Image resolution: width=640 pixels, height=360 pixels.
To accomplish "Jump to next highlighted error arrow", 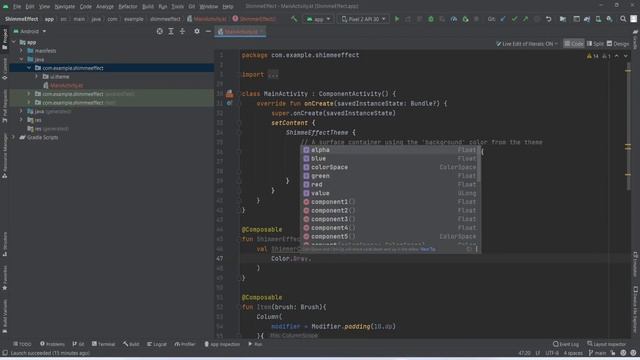I will click(625, 56).
